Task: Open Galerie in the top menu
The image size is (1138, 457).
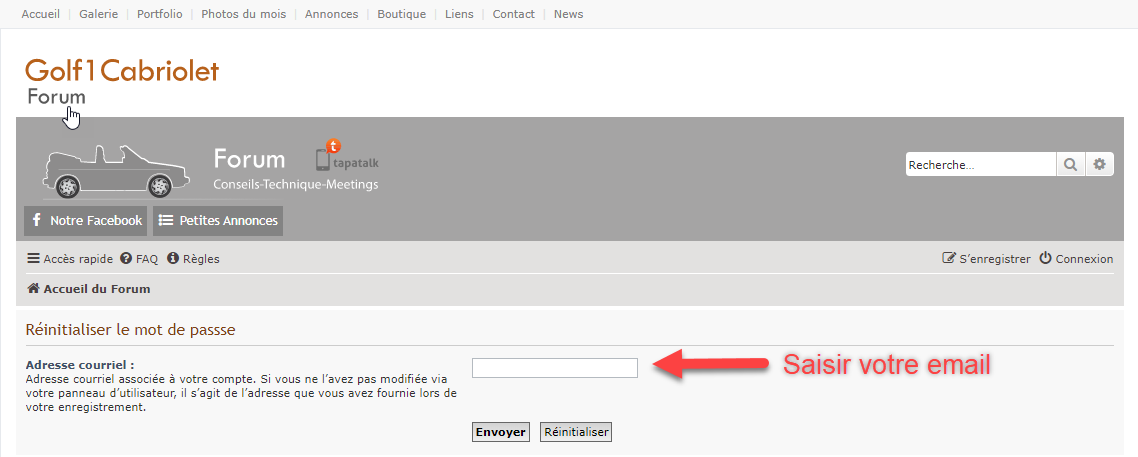Action: (98, 14)
